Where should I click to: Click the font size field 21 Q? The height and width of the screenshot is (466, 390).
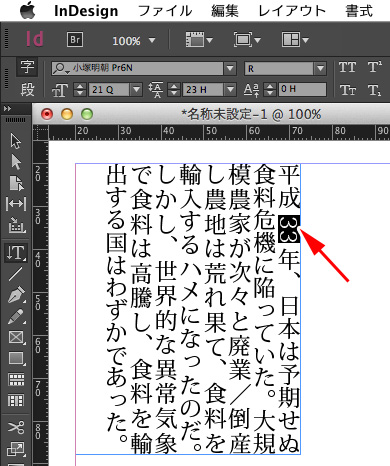point(109,90)
